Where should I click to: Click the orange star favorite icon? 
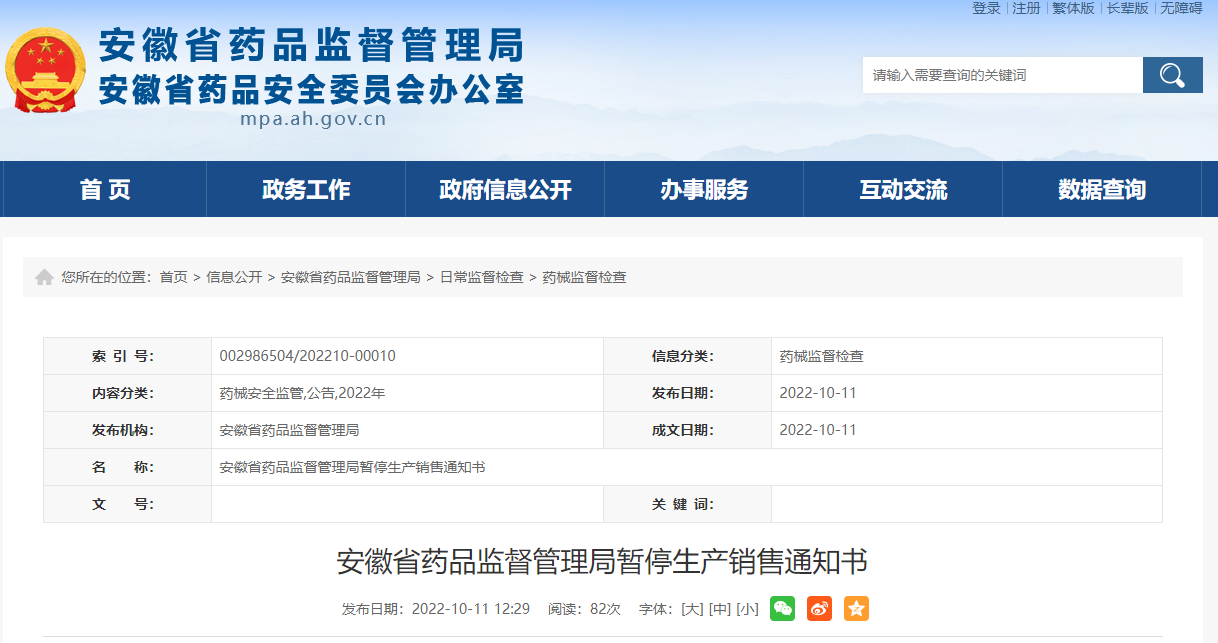tap(856, 608)
